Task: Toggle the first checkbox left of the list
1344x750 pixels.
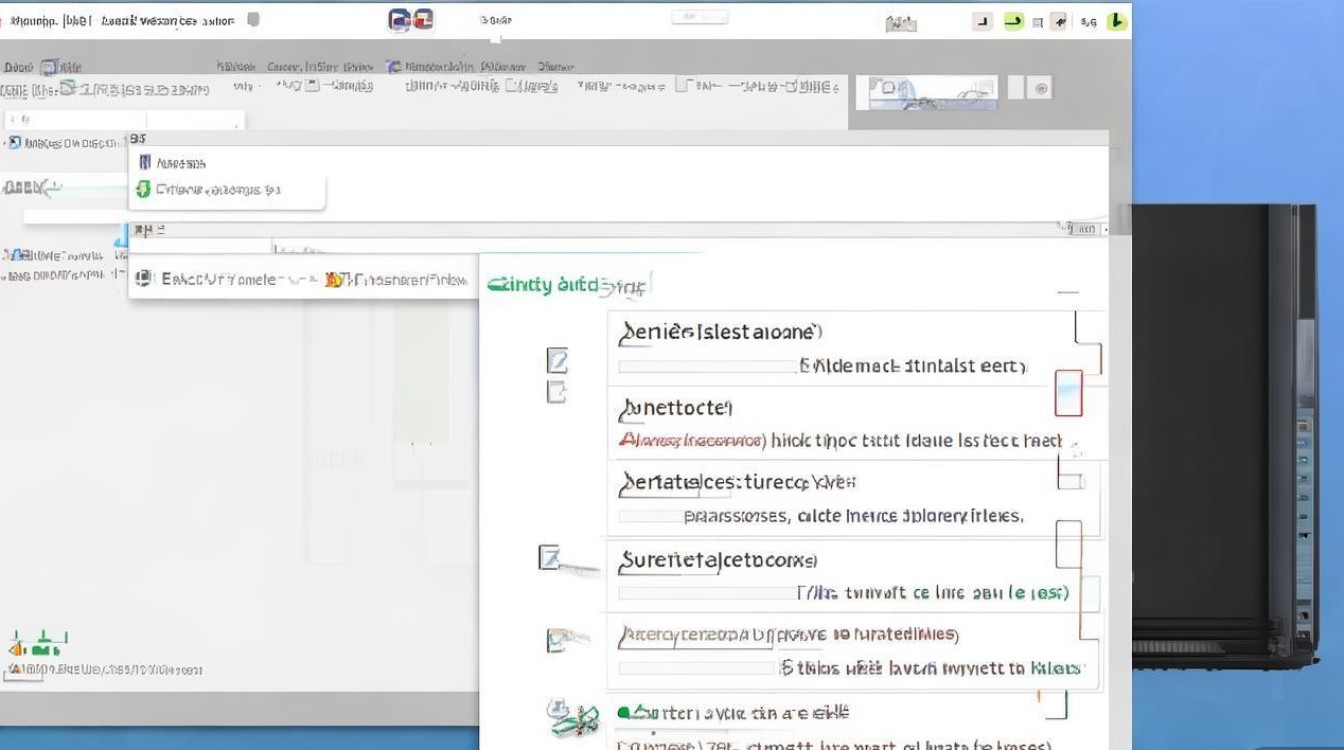Action: click(x=557, y=360)
